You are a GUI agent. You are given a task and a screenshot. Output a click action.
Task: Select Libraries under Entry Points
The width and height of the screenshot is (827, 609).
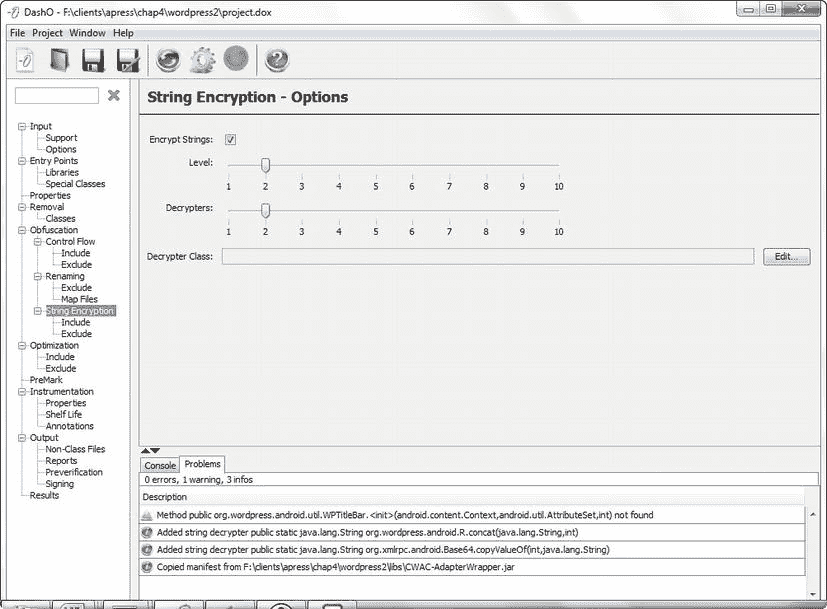click(x=62, y=172)
